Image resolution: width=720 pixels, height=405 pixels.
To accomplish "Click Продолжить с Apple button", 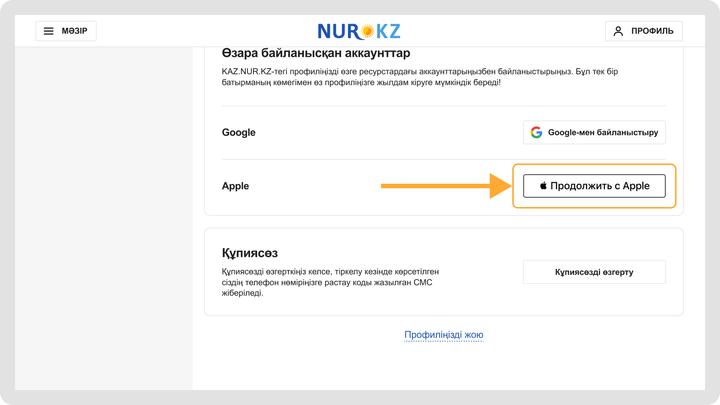I will (594, 186).
